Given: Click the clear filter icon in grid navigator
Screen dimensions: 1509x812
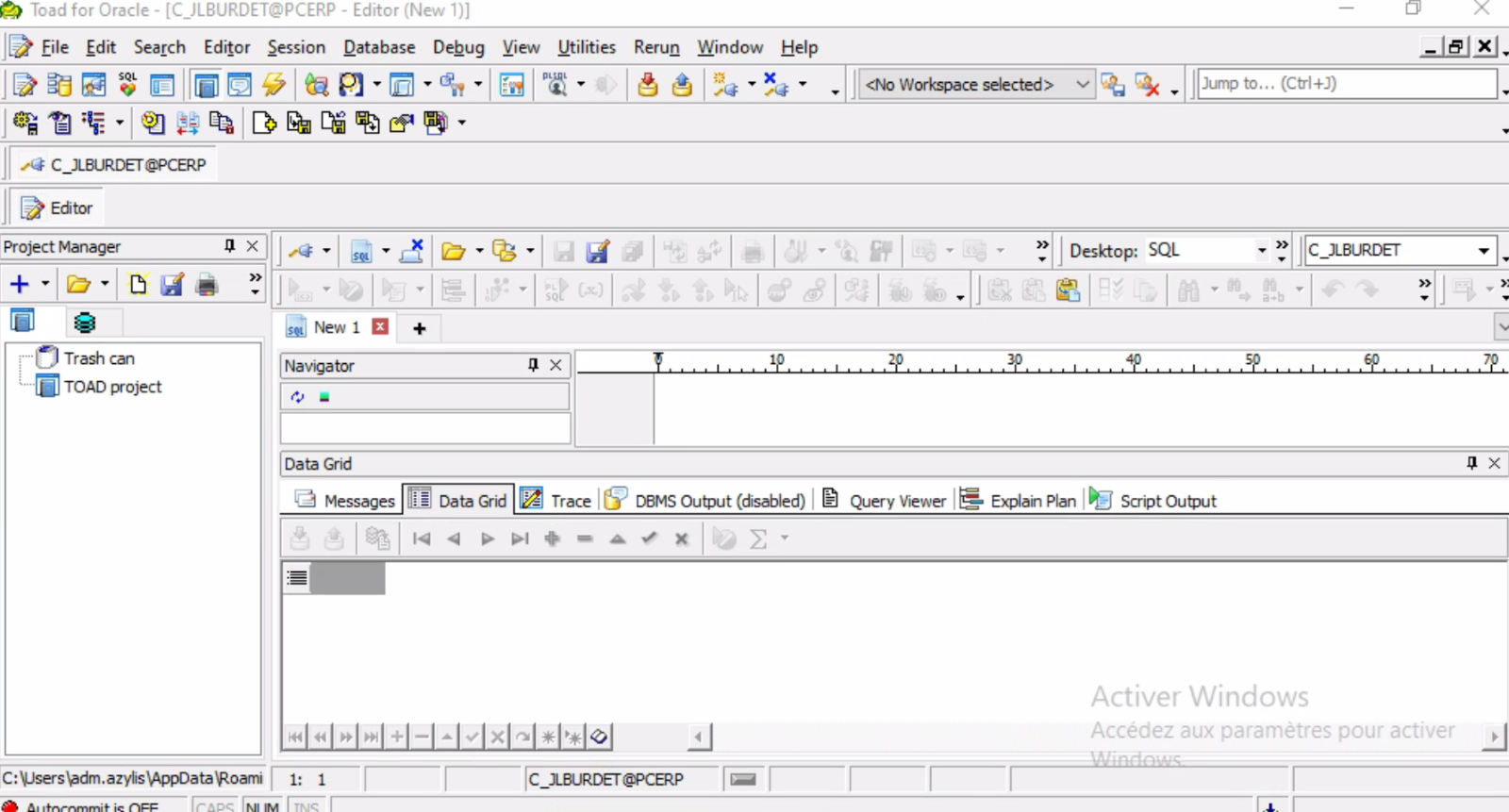Looking at the screenshot, I should click(x=599, y=737).
